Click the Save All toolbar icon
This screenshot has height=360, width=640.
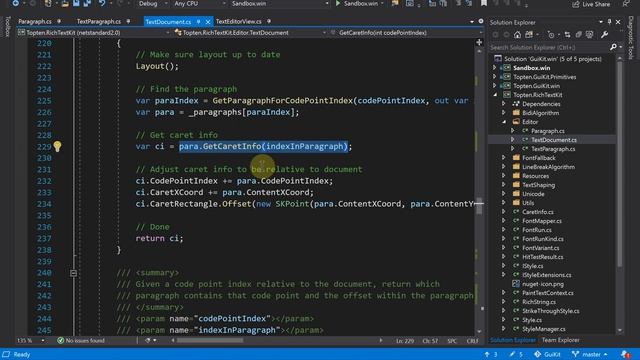[87, 4]
